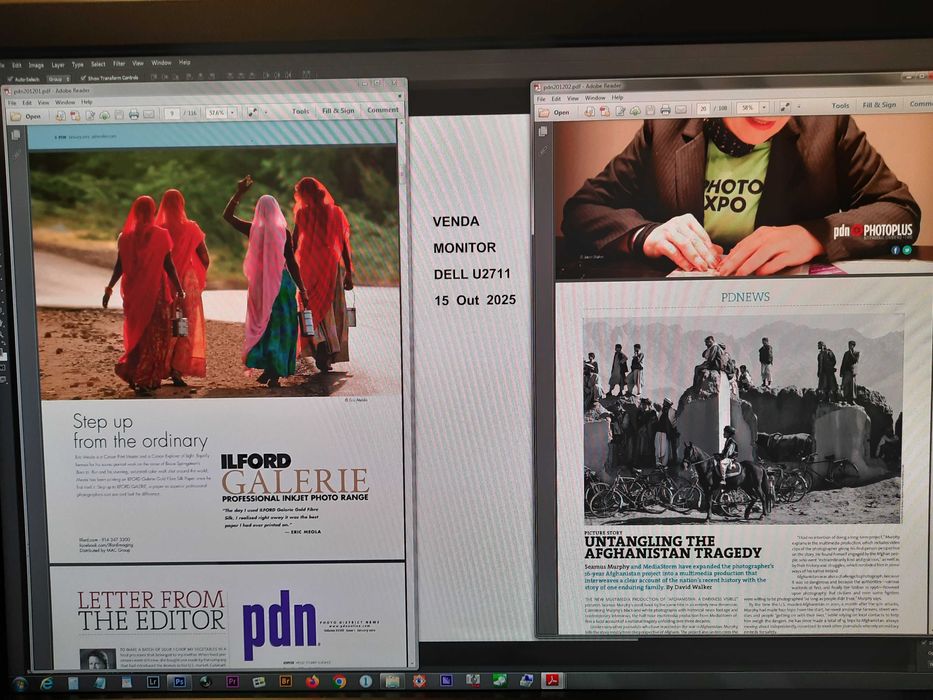Open Window menu in pdn201201 Reader window
The width and height of the screenshot is (933, 700).
coord(65,102)
